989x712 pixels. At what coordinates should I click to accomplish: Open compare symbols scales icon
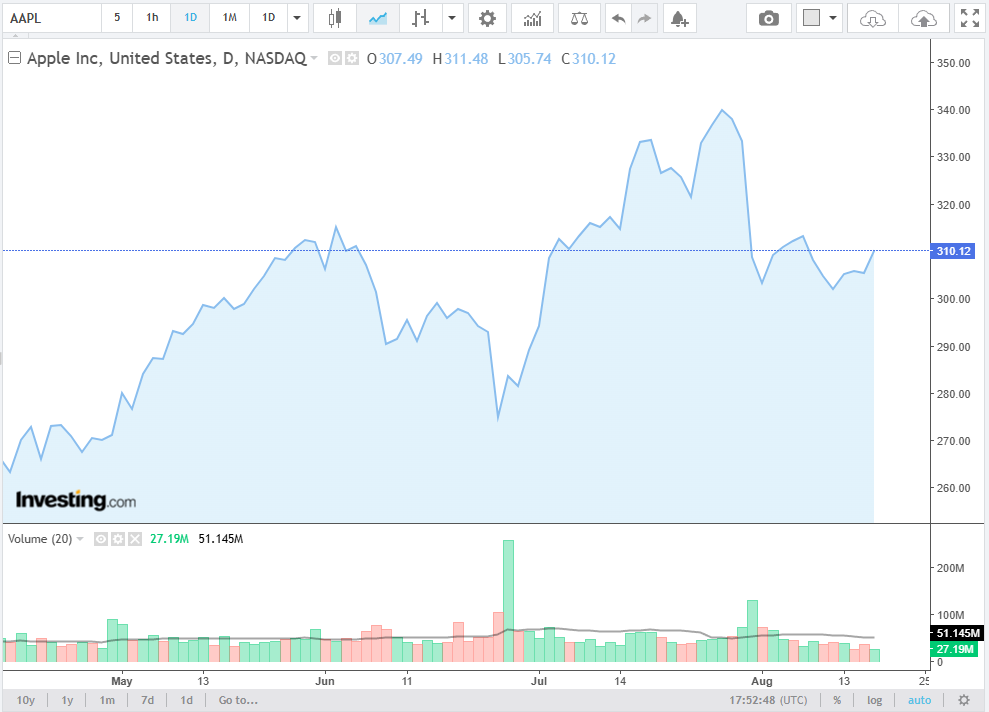click(579, 19)
